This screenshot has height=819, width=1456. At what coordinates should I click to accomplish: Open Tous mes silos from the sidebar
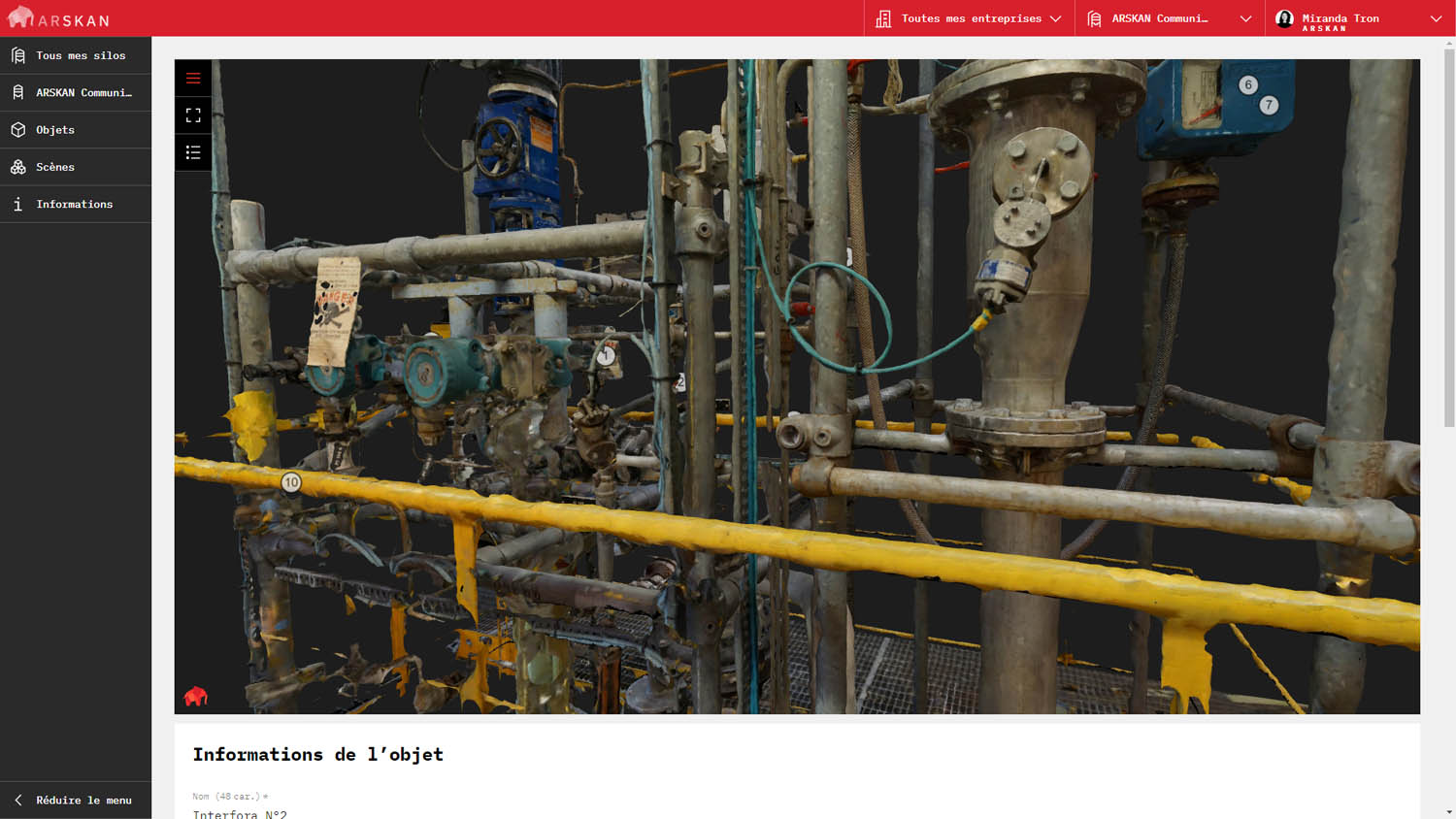pos(81,55)
